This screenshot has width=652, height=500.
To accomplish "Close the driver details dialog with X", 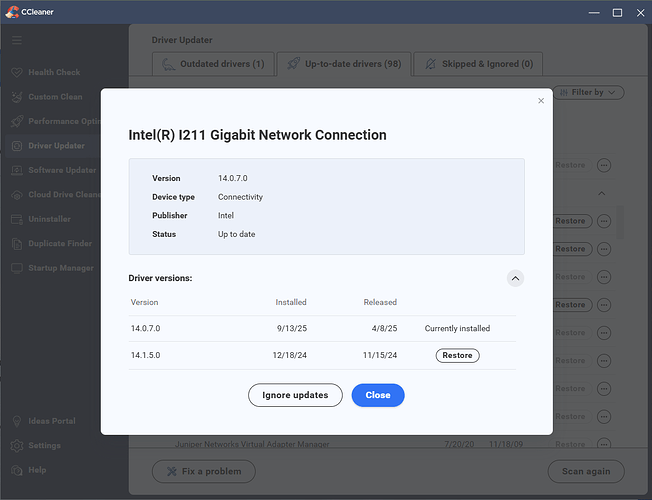I will click(x=541, y=101).
